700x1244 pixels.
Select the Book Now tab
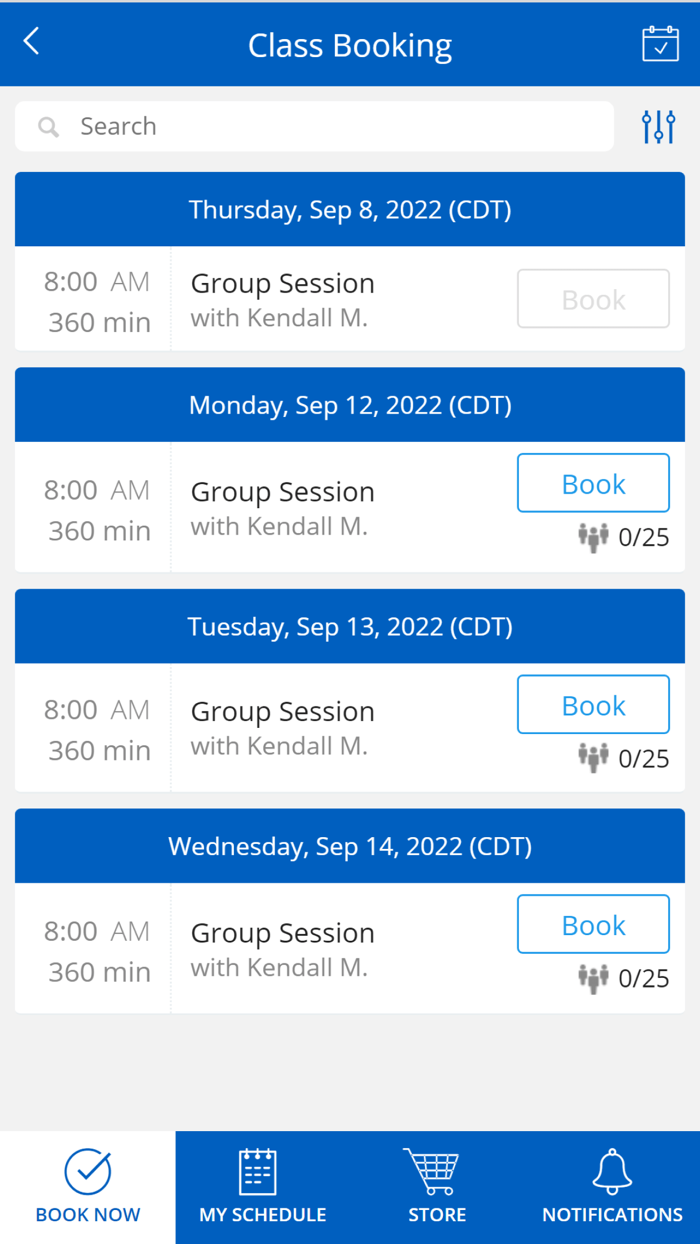click(x=88, y=1187)
